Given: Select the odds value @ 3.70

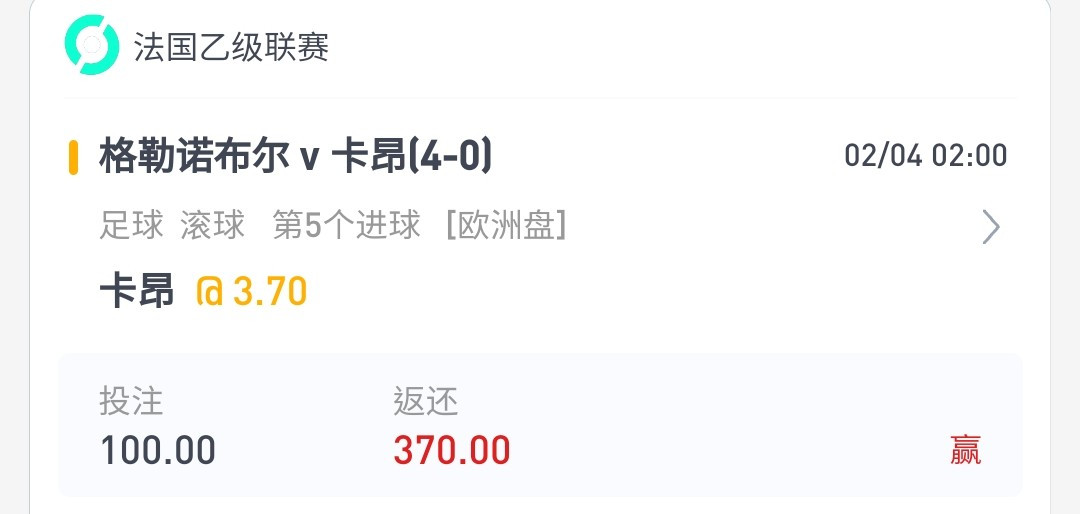Looking at the screenshot, I should (251, 291).
